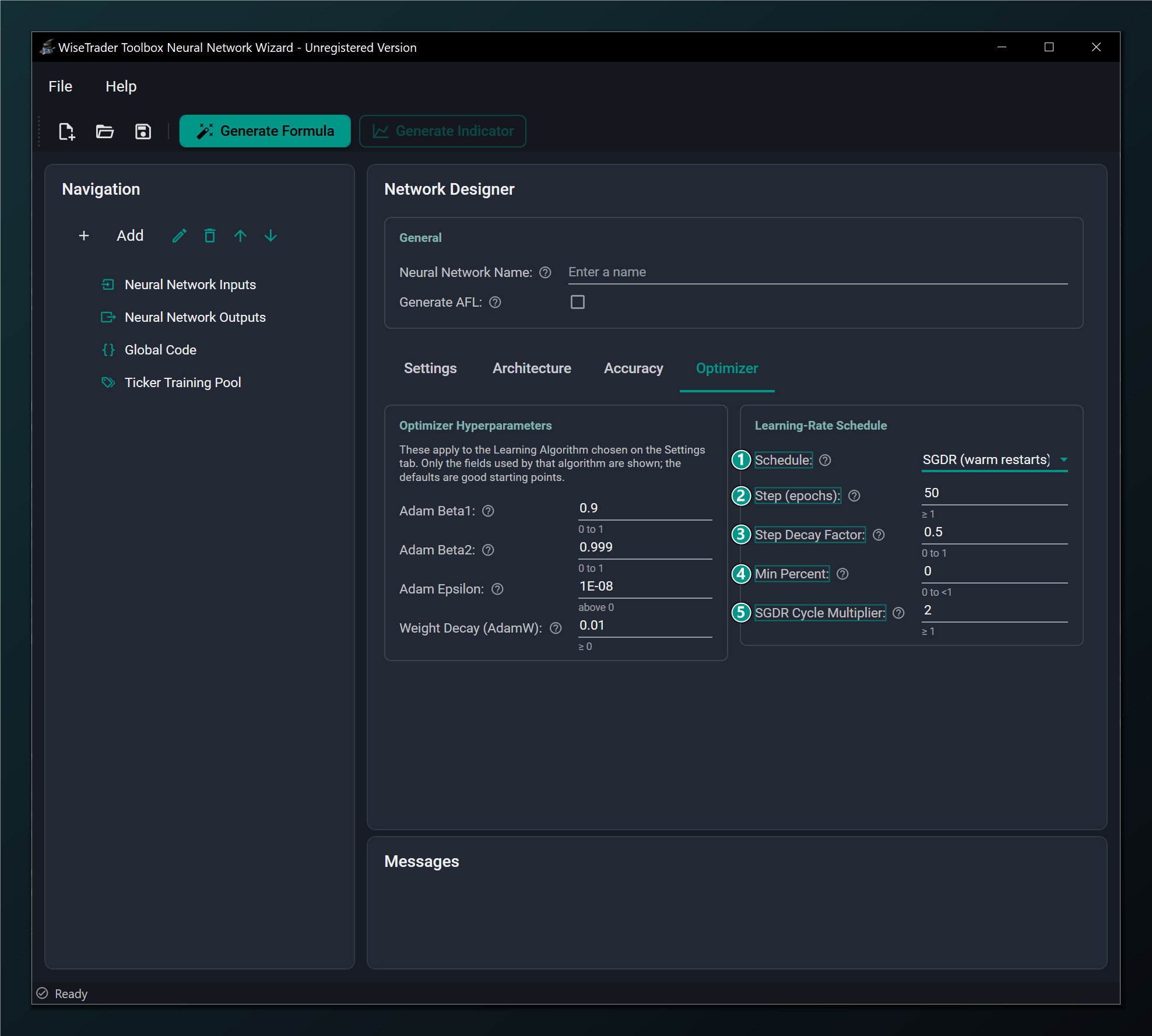Open the Help menu

121,86
